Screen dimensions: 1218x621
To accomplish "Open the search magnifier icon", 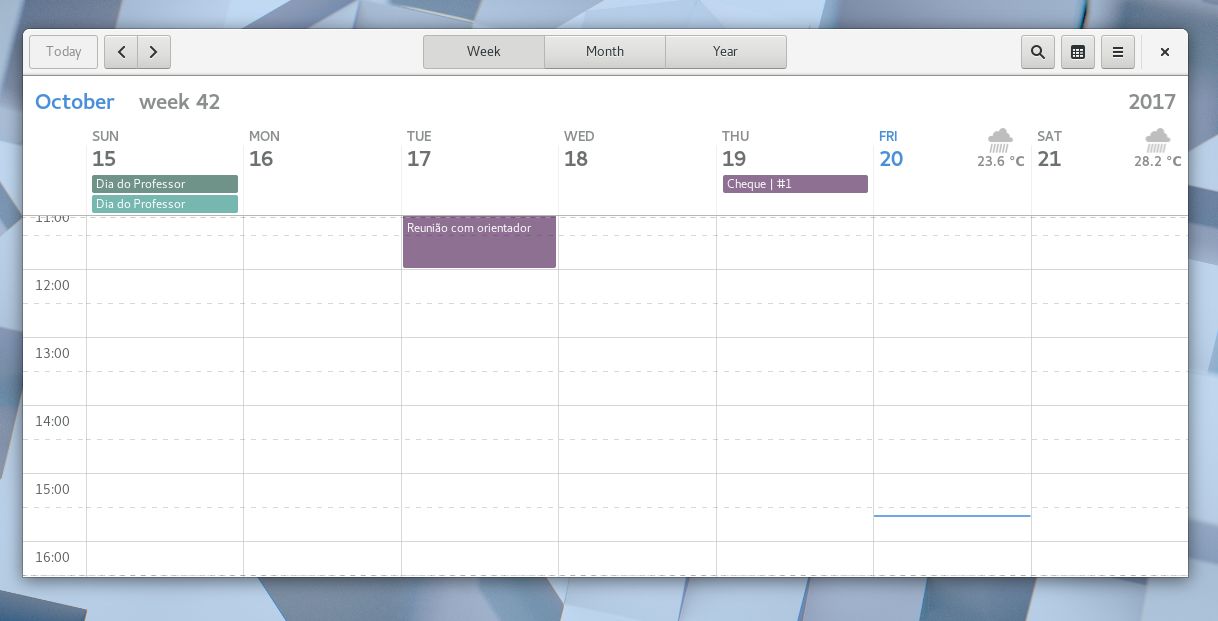I will [x=1038, y=52].
